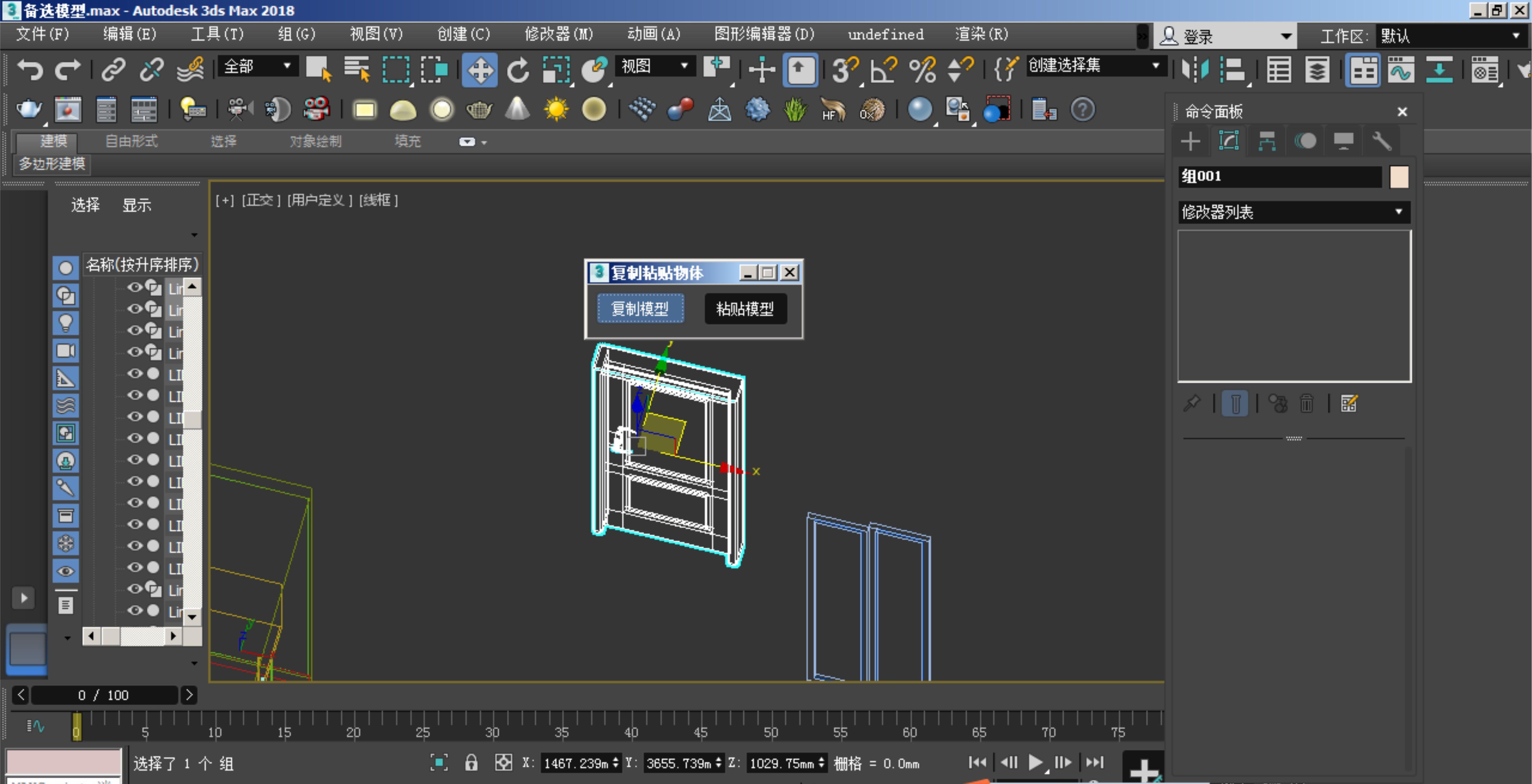Click the 线框 viewport shading label
This screenshot has width=1532, height=784.
[x=378, y=200]
